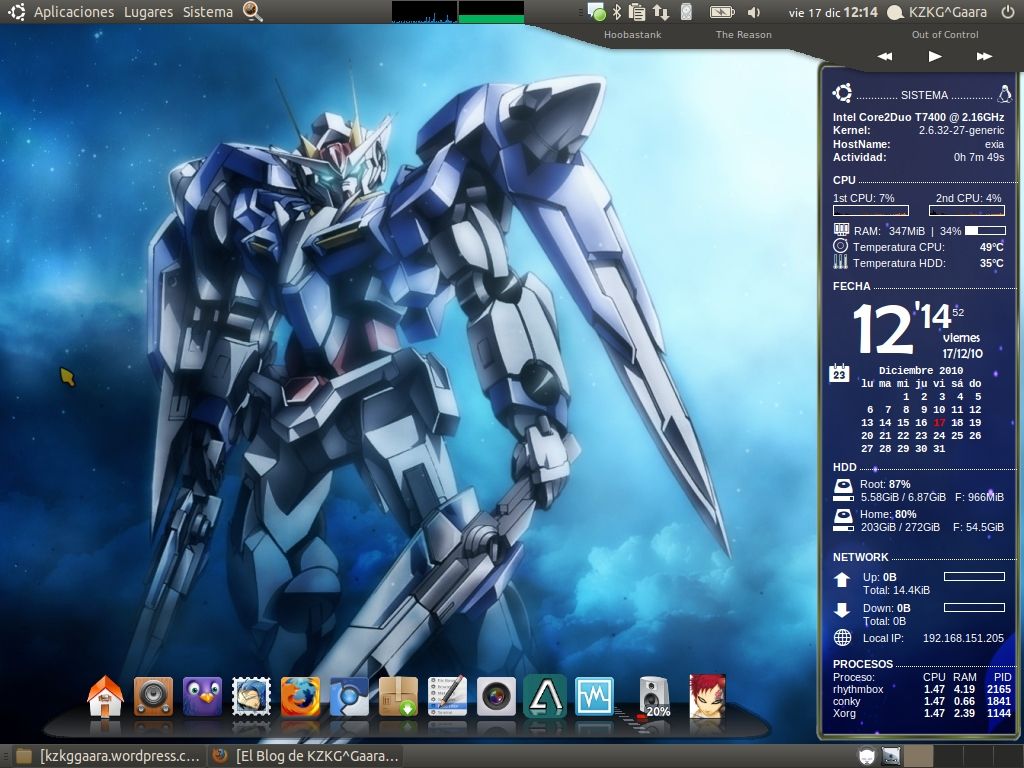Click the Ubuntu logo in top panel

[x=16, y=12]
